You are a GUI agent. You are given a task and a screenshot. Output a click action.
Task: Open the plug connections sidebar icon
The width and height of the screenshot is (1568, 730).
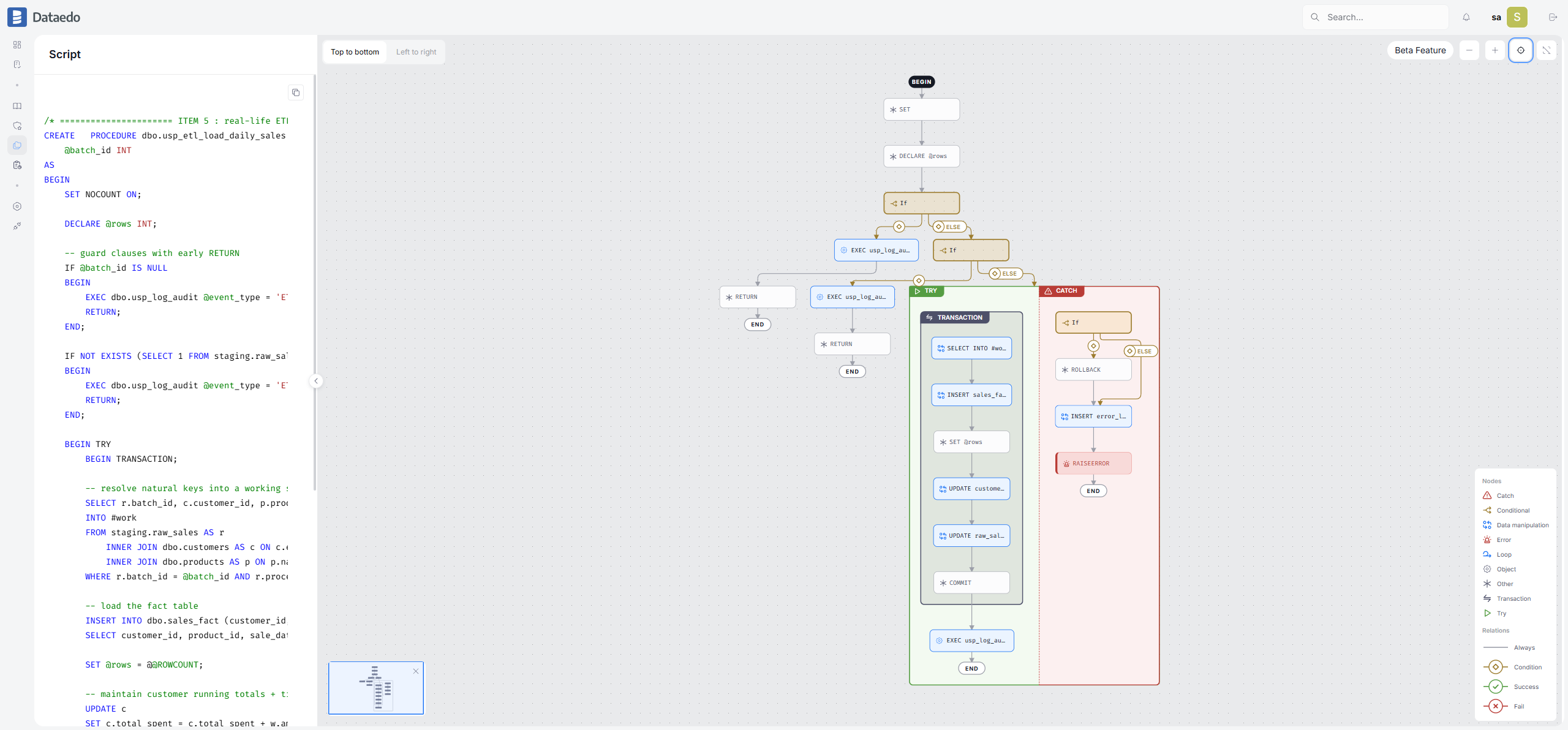click(17, 226)
